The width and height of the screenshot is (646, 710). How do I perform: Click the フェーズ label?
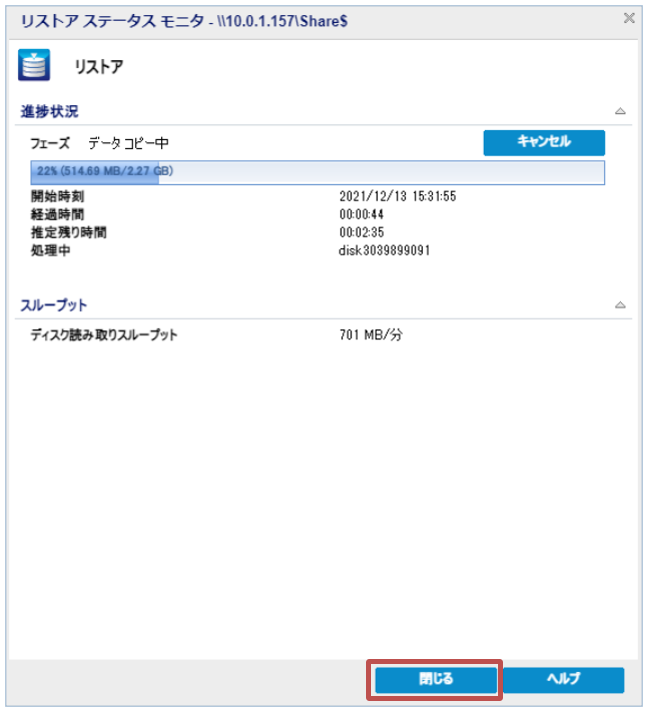pyautogui.click(x=50, y=144)
